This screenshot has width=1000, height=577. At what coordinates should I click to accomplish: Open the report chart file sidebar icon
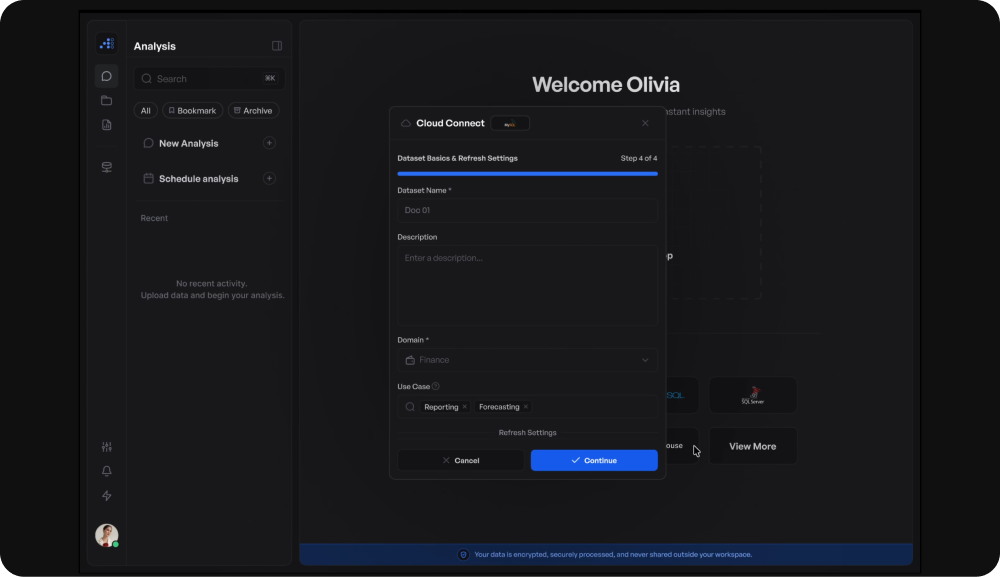[x=107, y=125]
